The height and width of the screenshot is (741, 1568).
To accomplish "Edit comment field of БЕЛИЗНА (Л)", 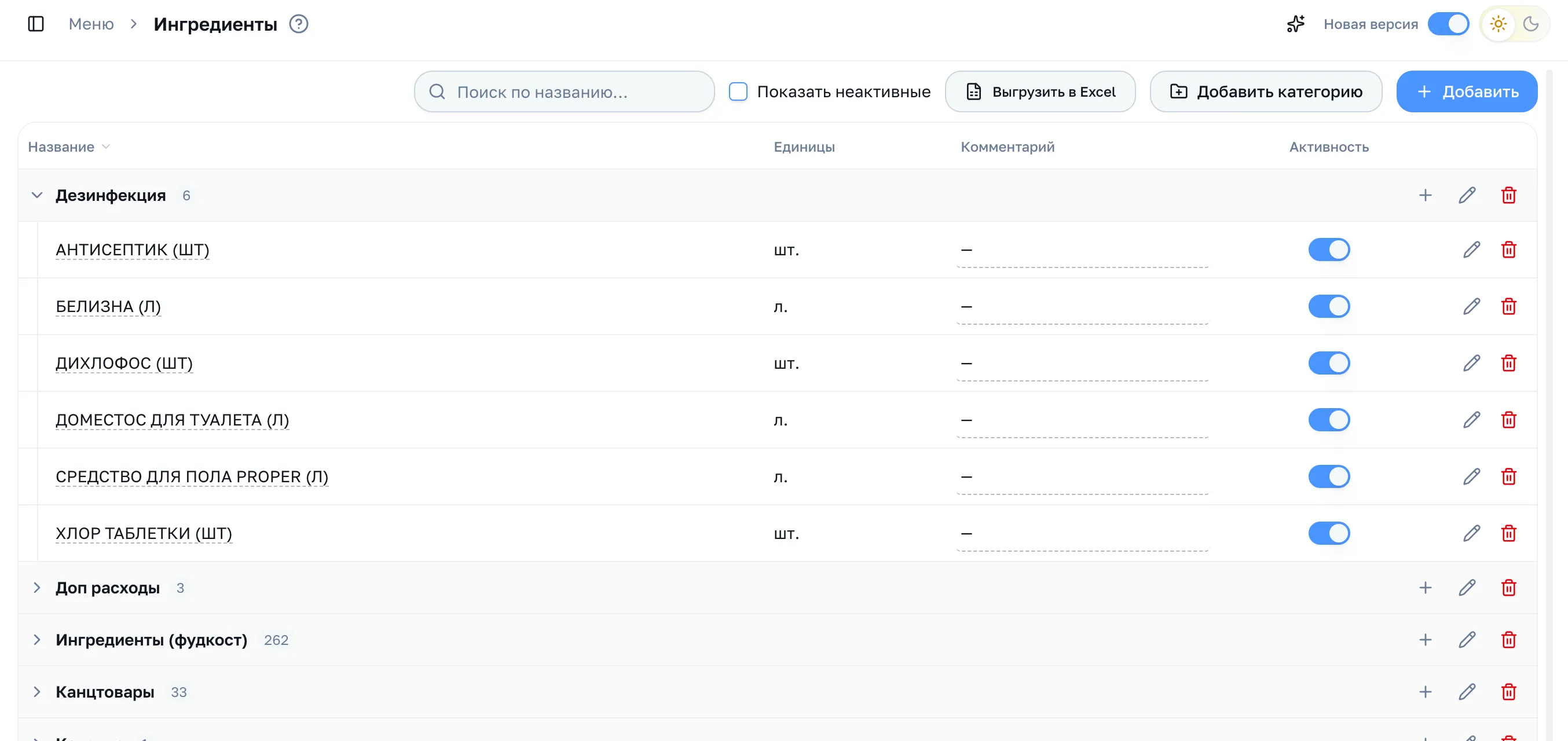I will pyautogui.click(x=1082, y=307).
